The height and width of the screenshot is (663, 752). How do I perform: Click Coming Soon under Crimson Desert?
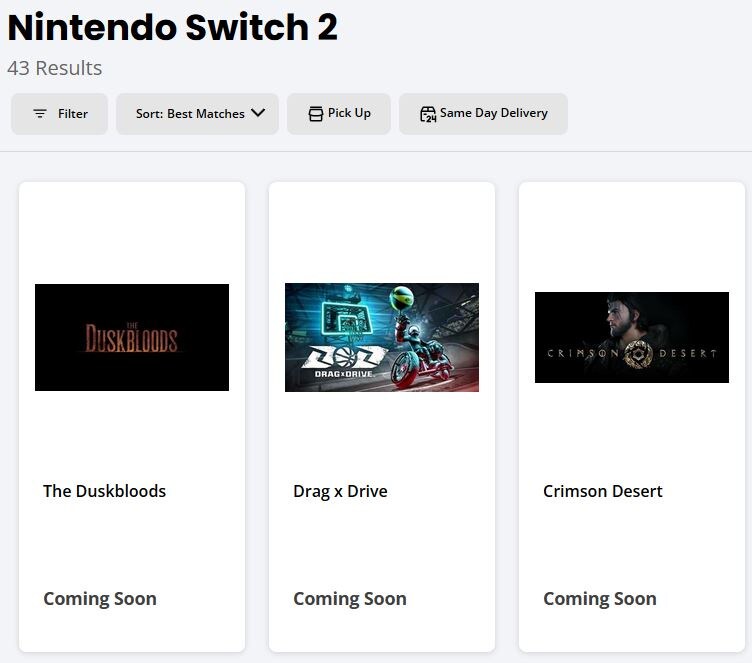(600, 599)
